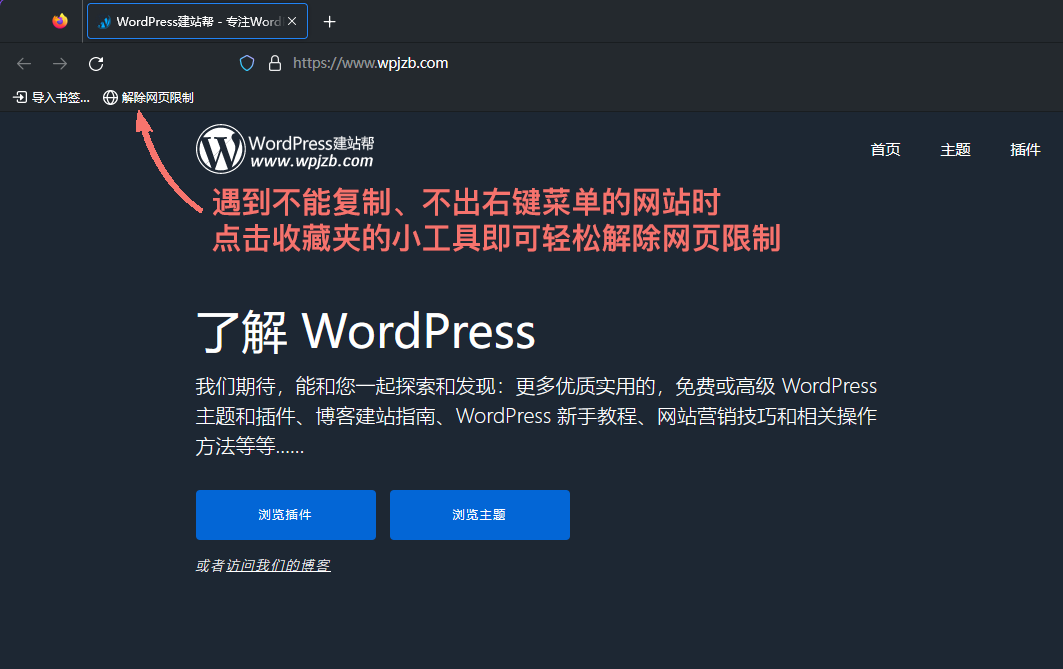Open the tracking protection shield icon
Image resolution: width=1063 pixels, height=669 pixels.
point(247,63)
